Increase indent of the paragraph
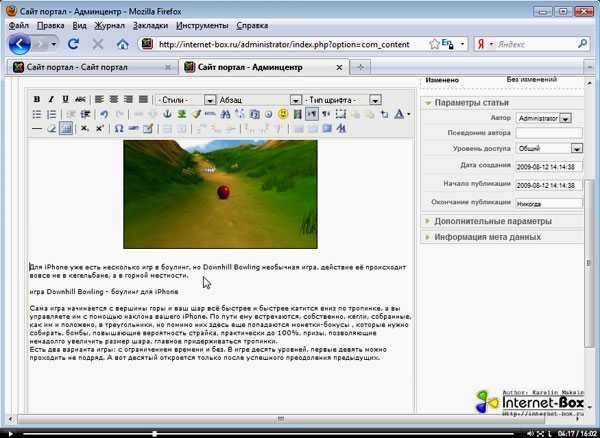 [x=85, y=114]
